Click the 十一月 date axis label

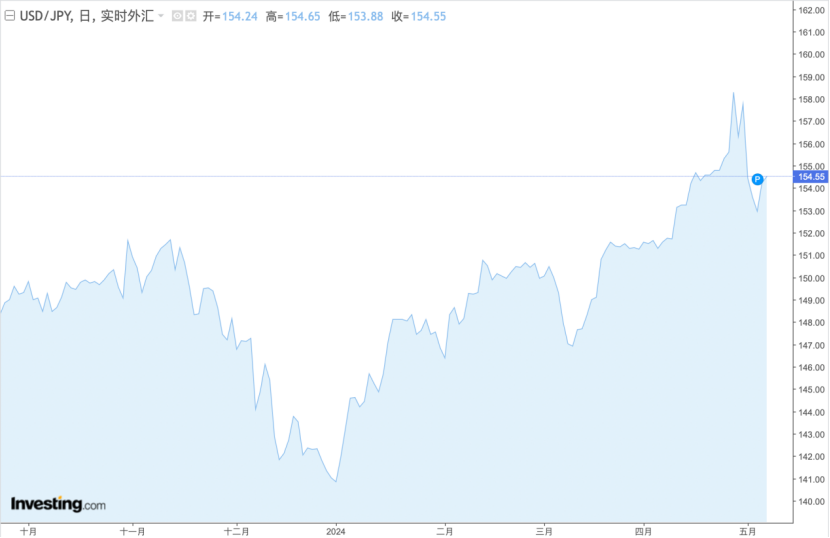click(132, 531)
